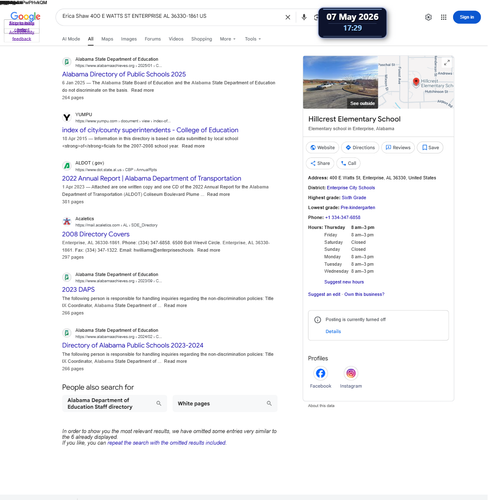Switch to the Images tab
This screenshot has height=500, width=493.
tap(130, 39)
